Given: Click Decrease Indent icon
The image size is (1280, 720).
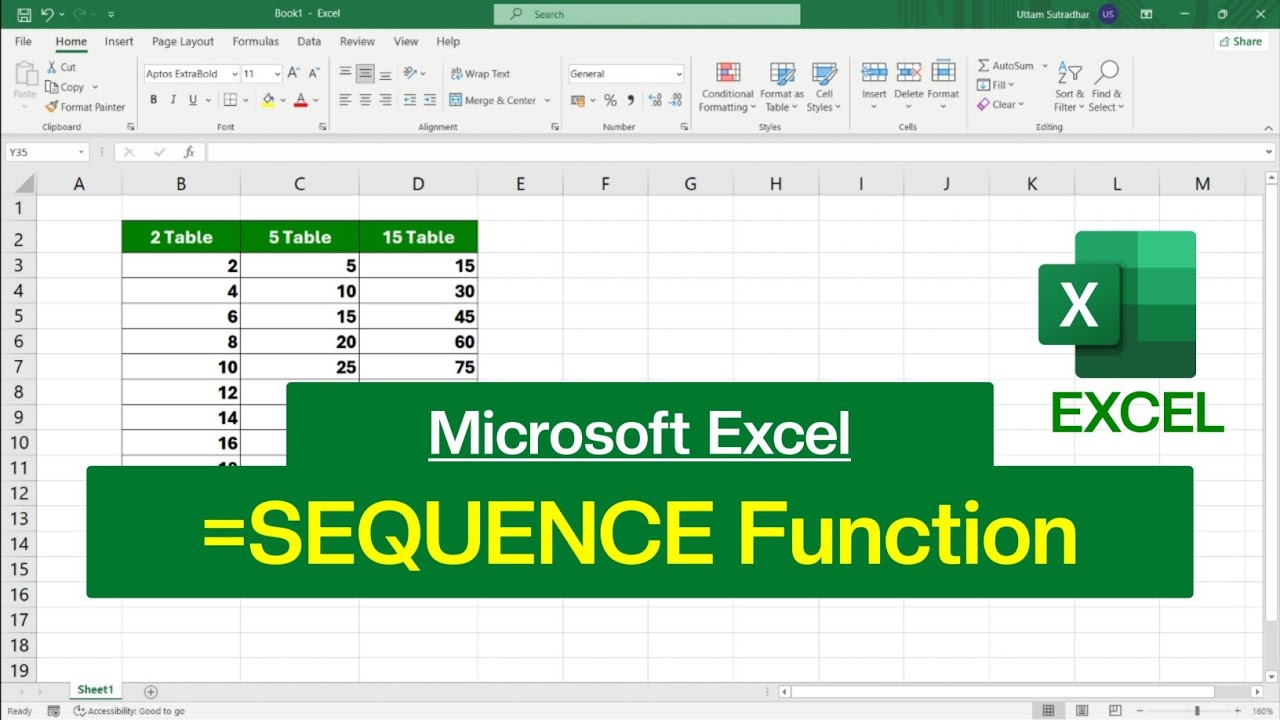Looking at the screenshot, I should (410, 100).
